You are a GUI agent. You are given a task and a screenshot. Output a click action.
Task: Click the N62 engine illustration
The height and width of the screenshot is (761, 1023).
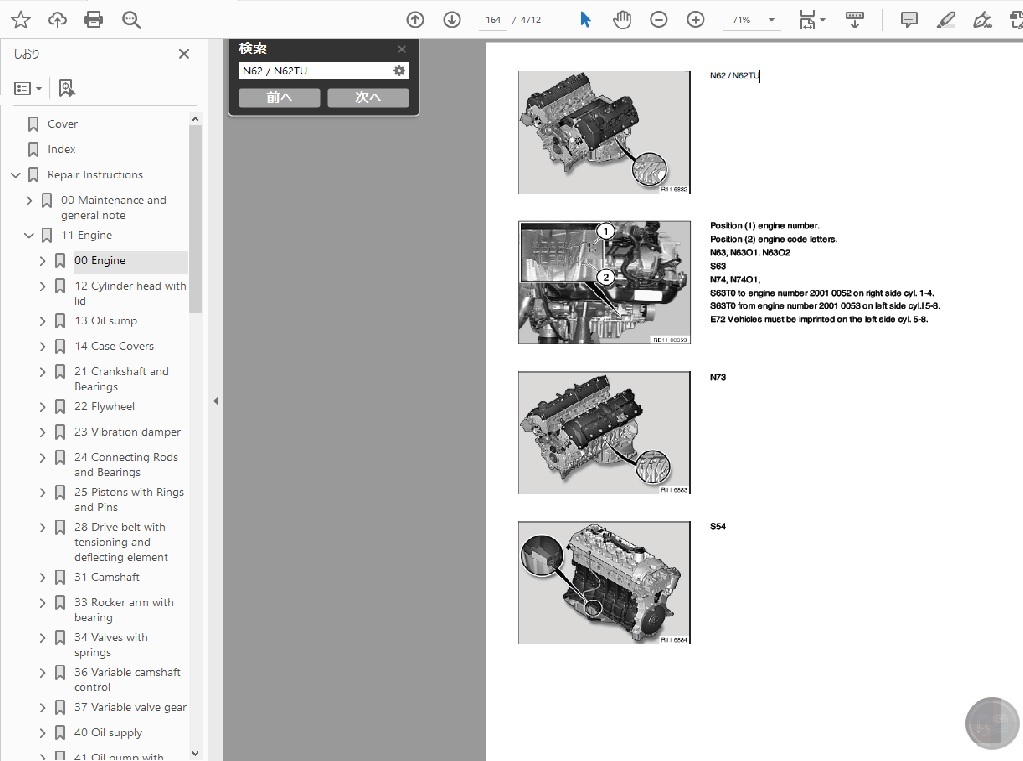604,132
